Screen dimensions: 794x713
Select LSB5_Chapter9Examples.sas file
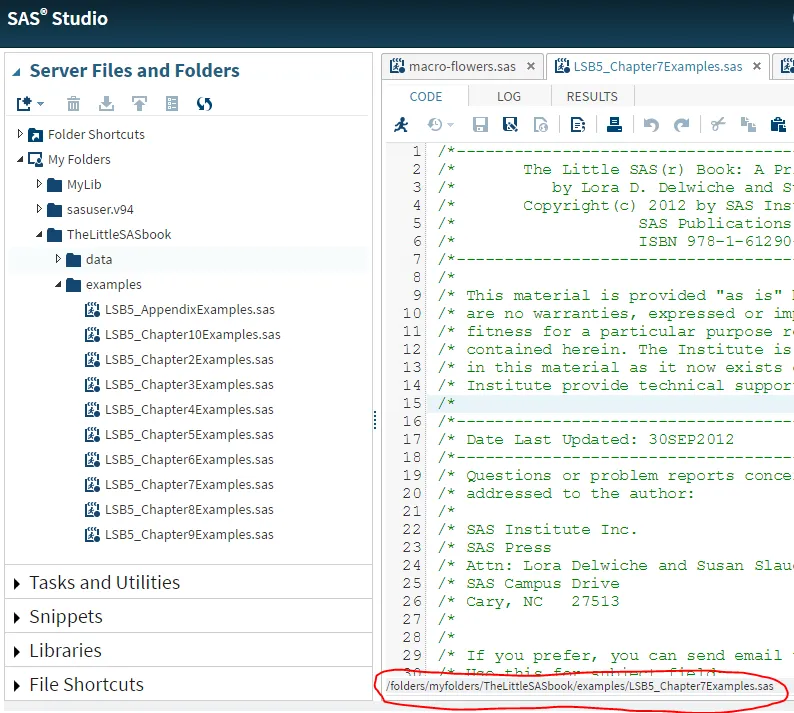coord(189,534)
